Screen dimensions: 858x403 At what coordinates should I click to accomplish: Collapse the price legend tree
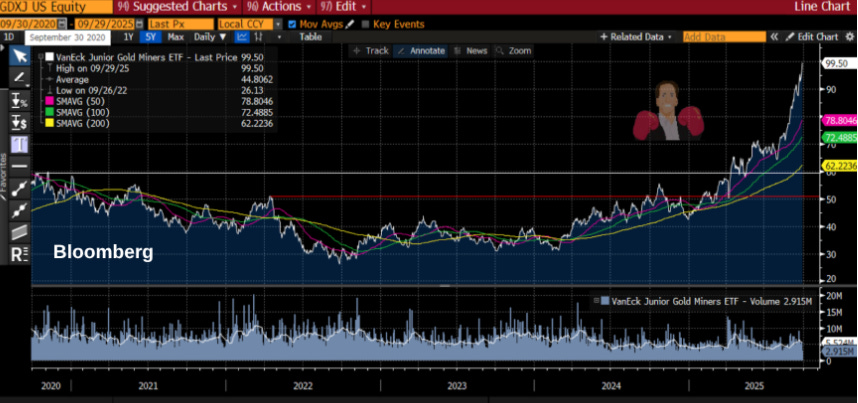click(41, 57)
